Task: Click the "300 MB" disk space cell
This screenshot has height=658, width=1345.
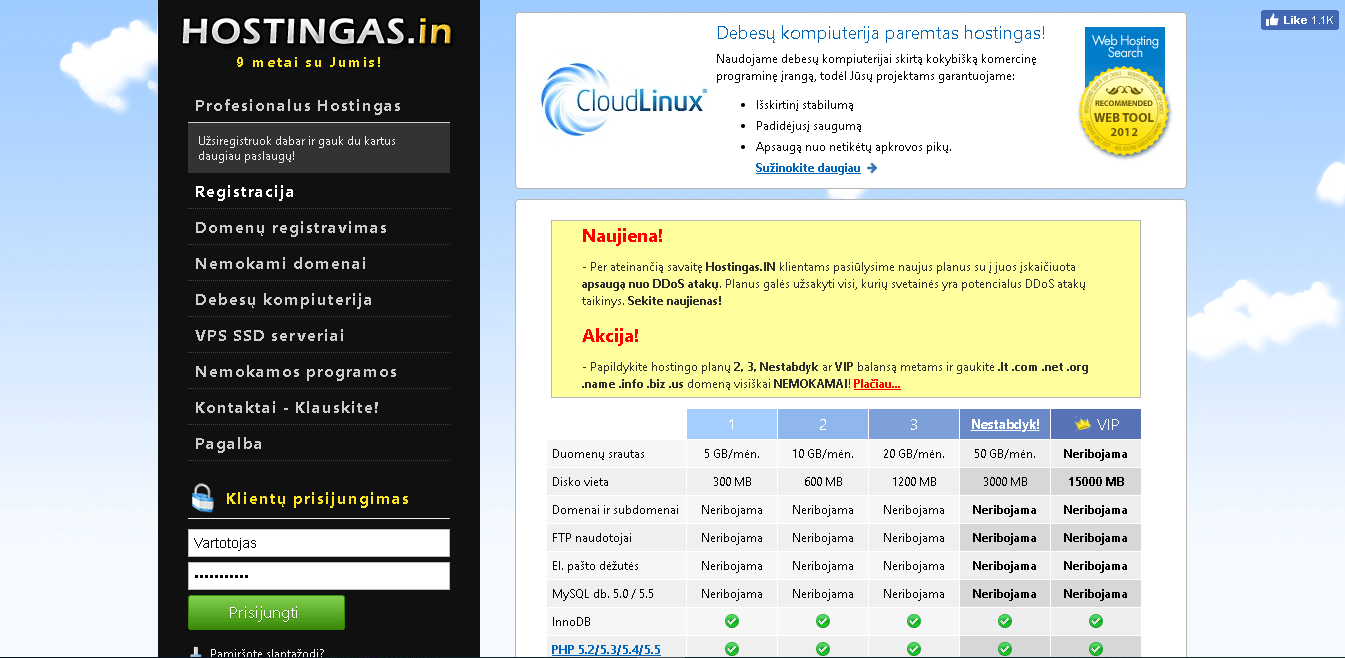Action: [732, 482]
